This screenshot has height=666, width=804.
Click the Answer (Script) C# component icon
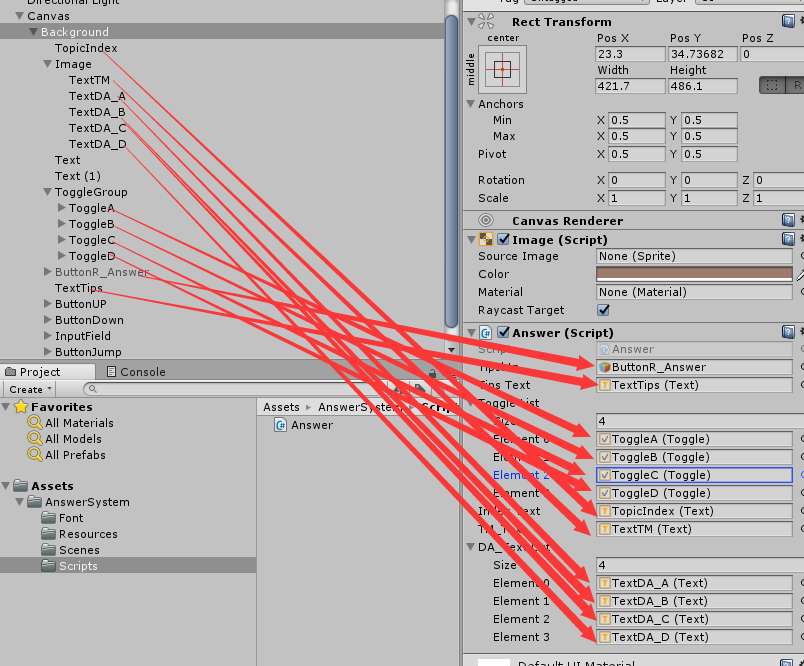click(x=486, y=332)
